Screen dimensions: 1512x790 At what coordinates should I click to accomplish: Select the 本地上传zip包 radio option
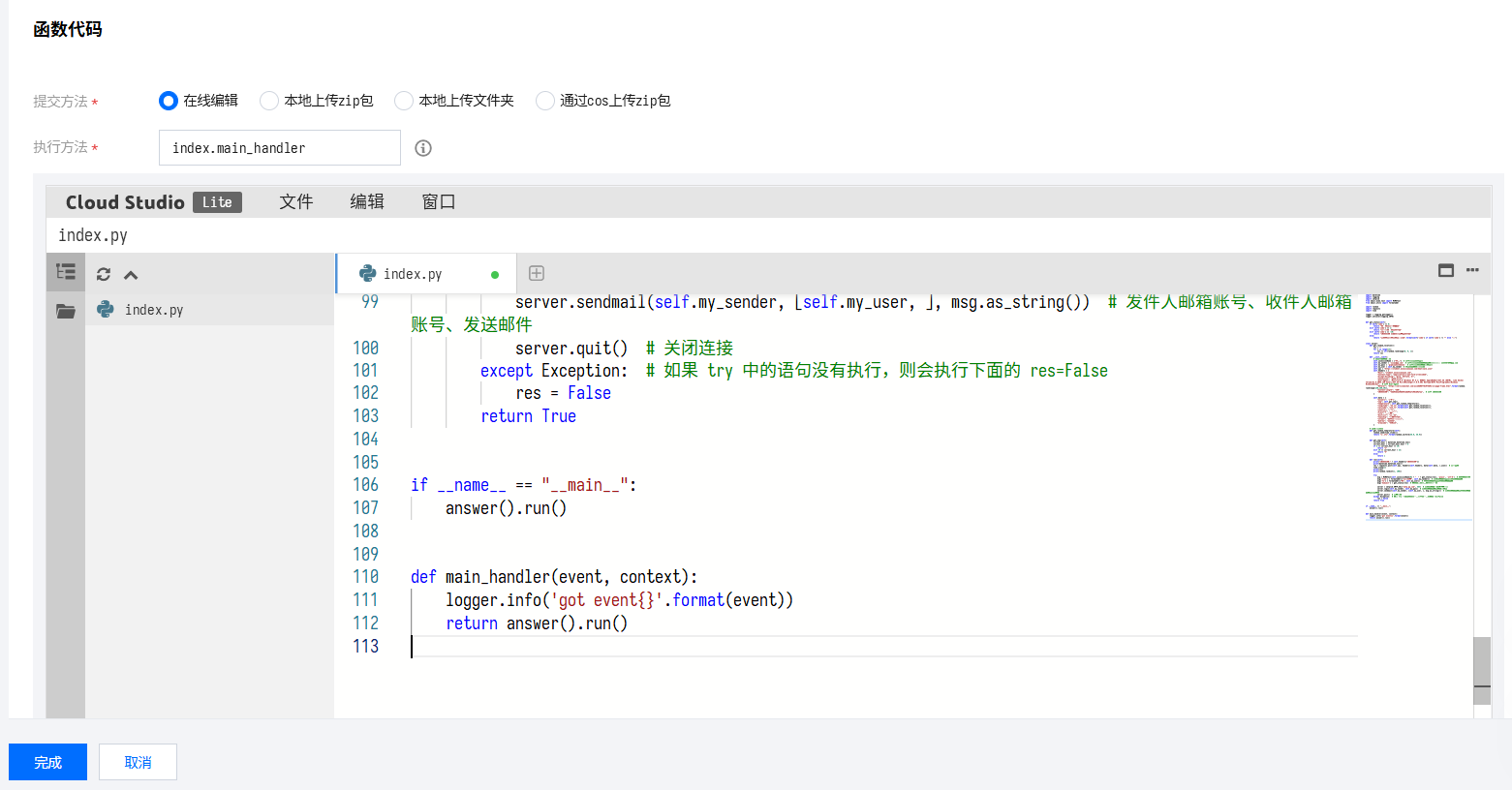click(x=269, y=101)
